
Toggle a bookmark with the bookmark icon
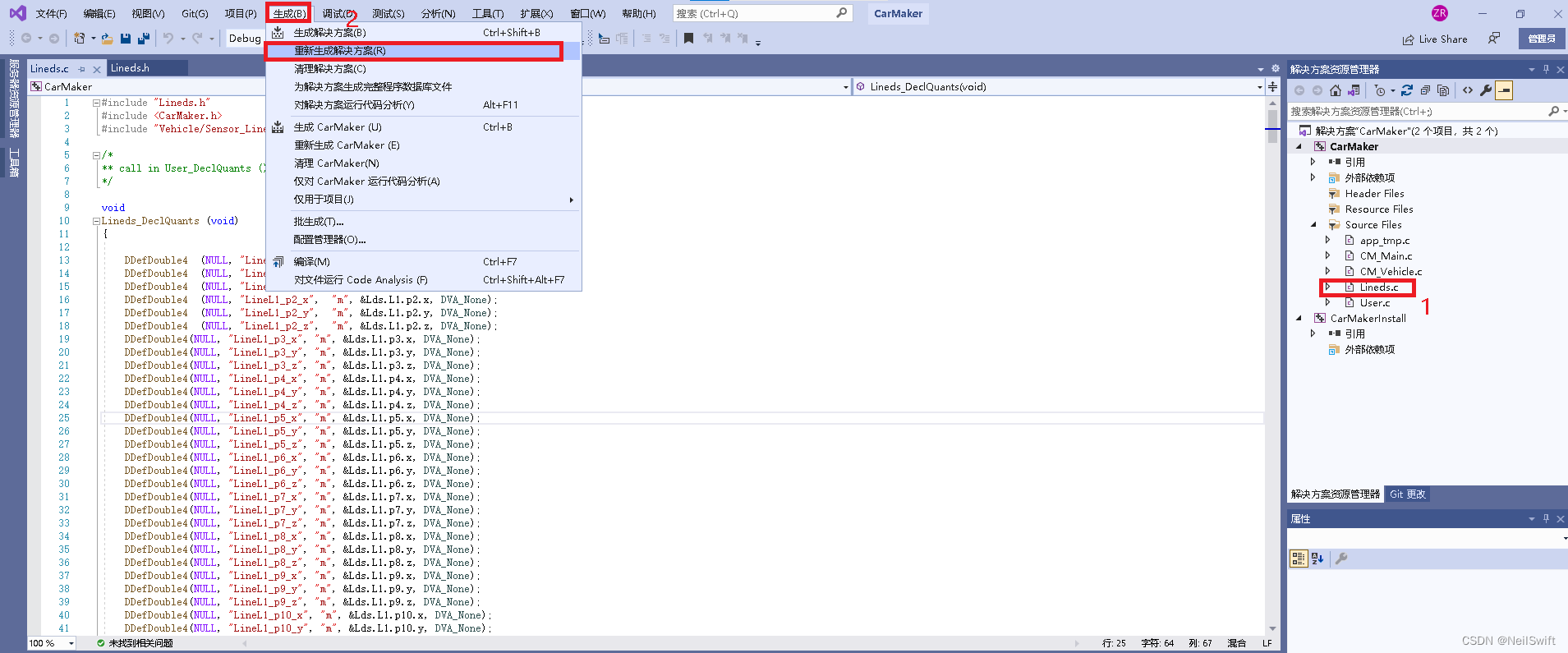[688, 38]
